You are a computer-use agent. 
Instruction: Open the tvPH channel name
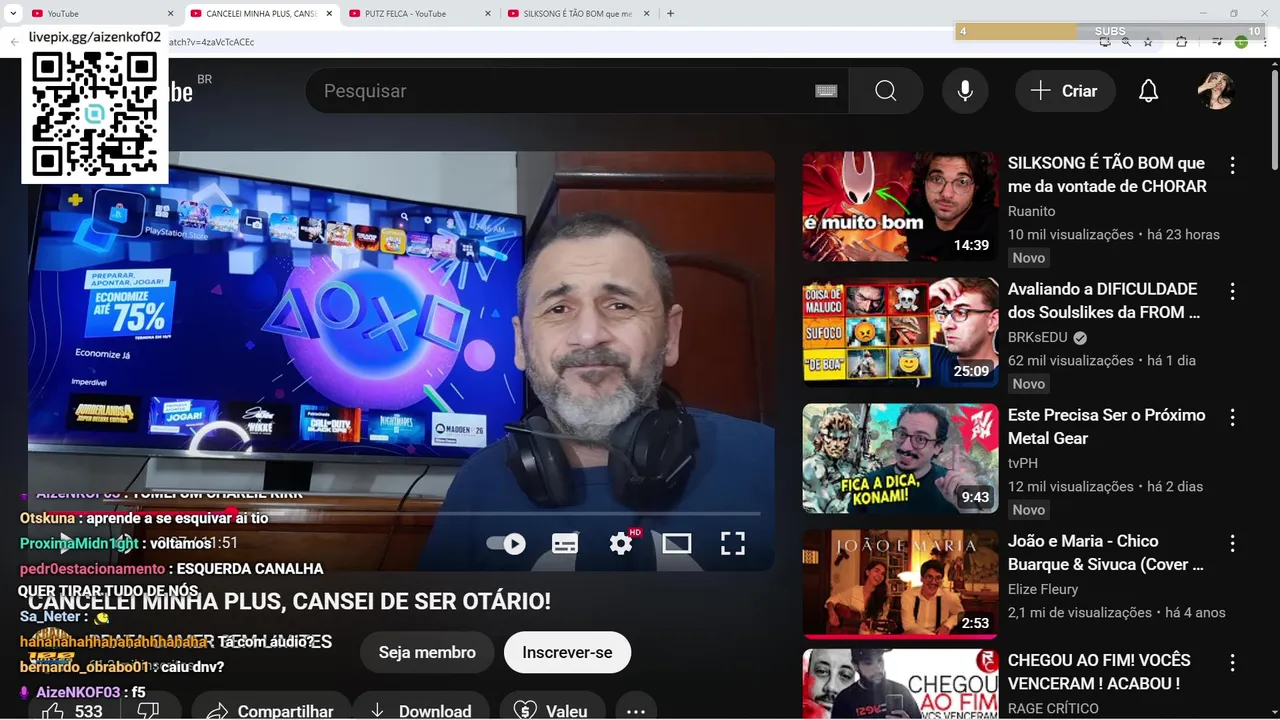1023,463
